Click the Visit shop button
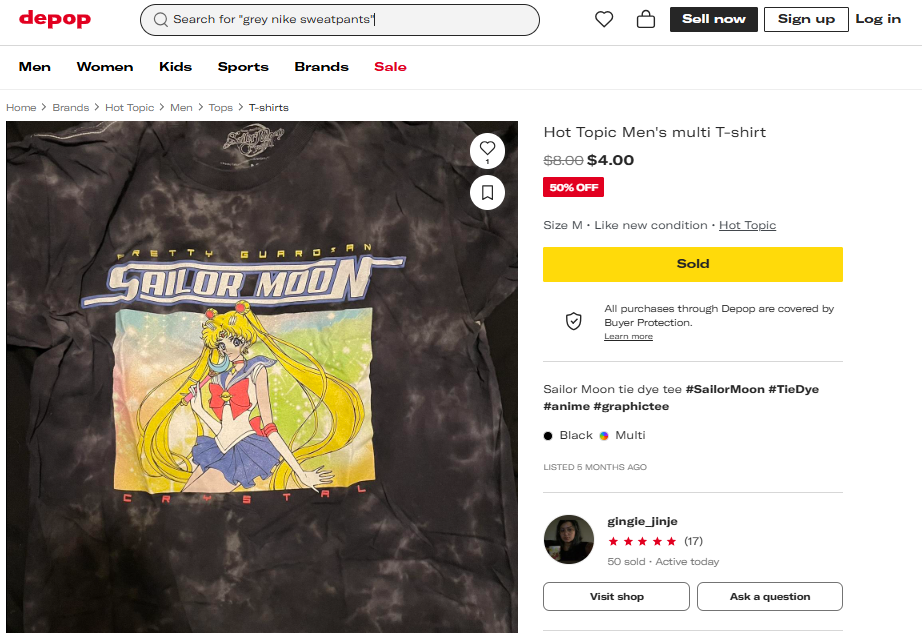The width and height of the screenshot is (922, 644). 616,597
